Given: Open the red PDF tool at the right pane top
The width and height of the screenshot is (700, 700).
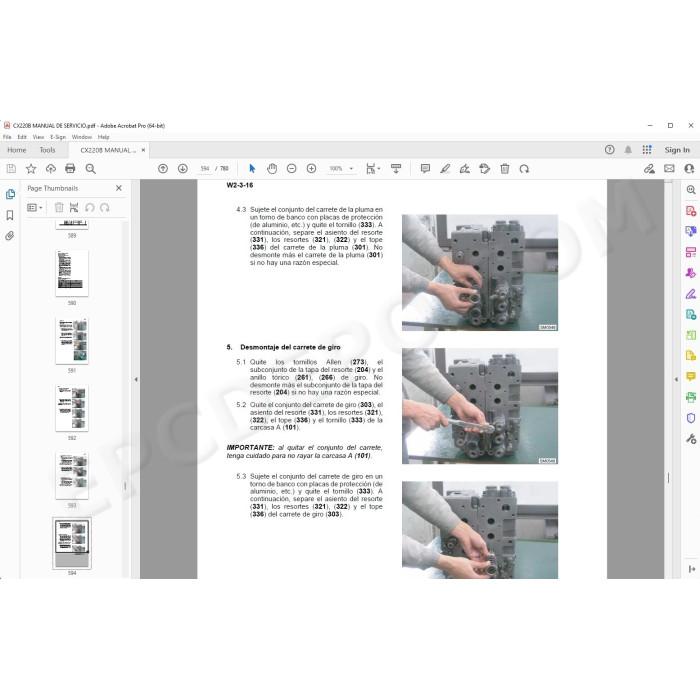Looking at the screenshot, I should [691, 211].
